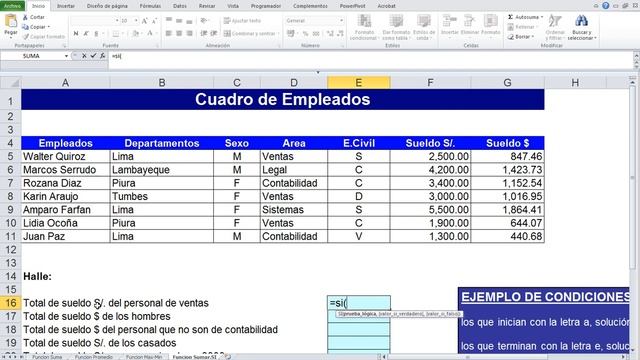
Task: Open the font name dropdown
Action: pyautogui.click(x=117, y=21)
